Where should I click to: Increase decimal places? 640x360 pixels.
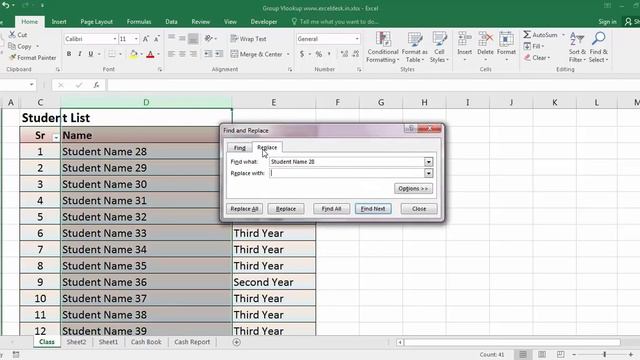[x=344, y=54]
